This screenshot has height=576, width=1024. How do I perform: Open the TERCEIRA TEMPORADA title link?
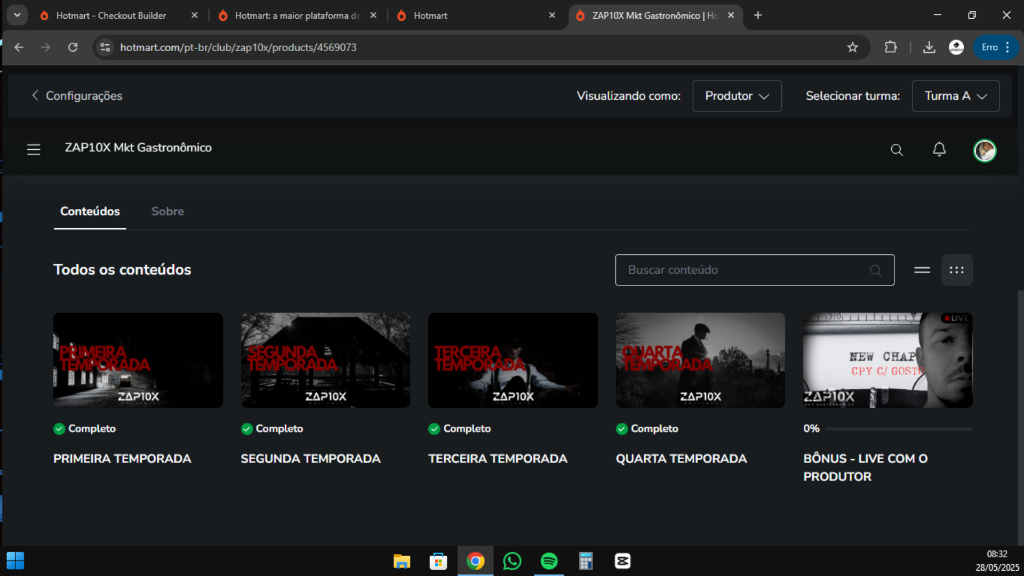click(x=498, y=458)
